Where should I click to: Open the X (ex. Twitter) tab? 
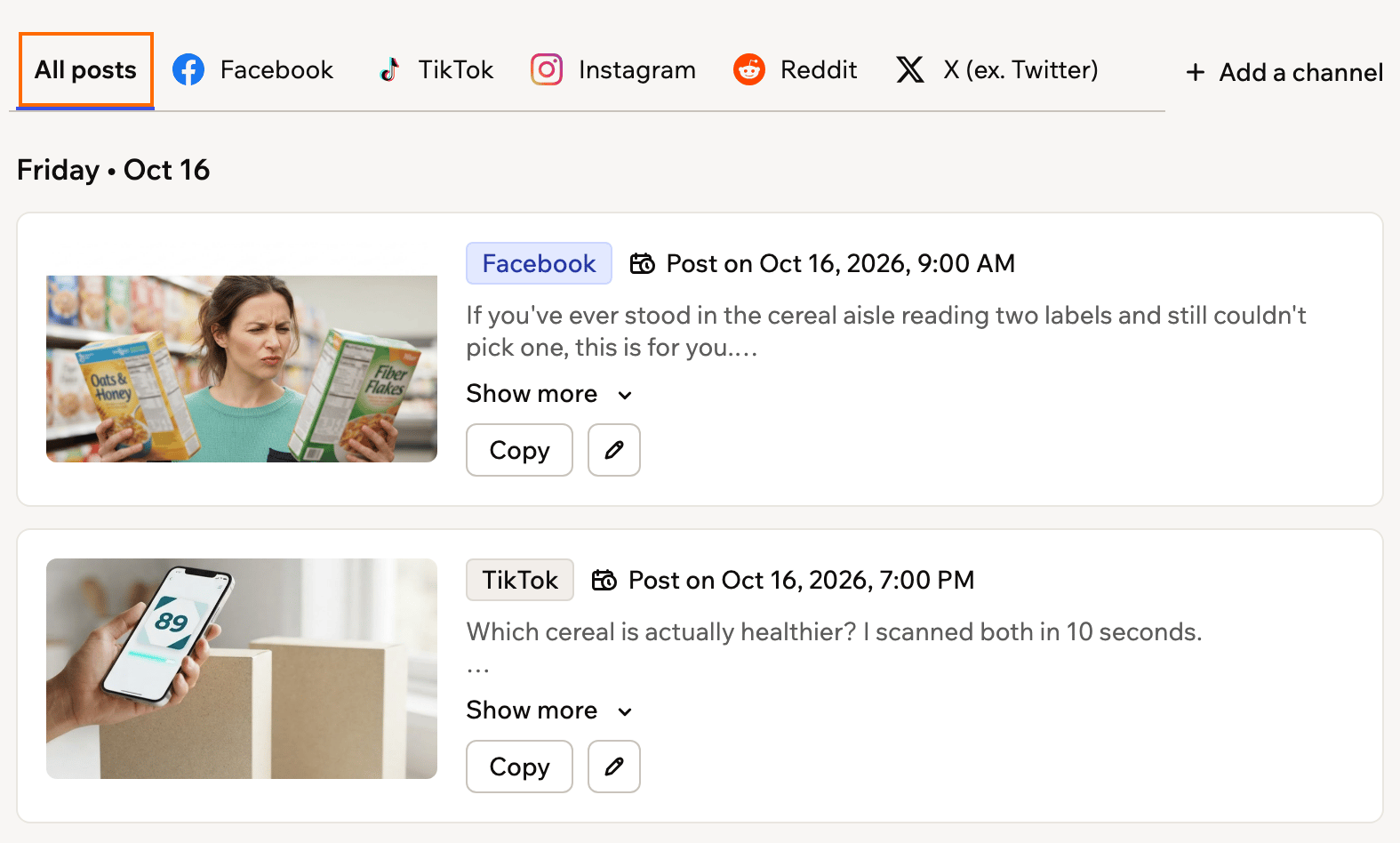tap(997, 69)
